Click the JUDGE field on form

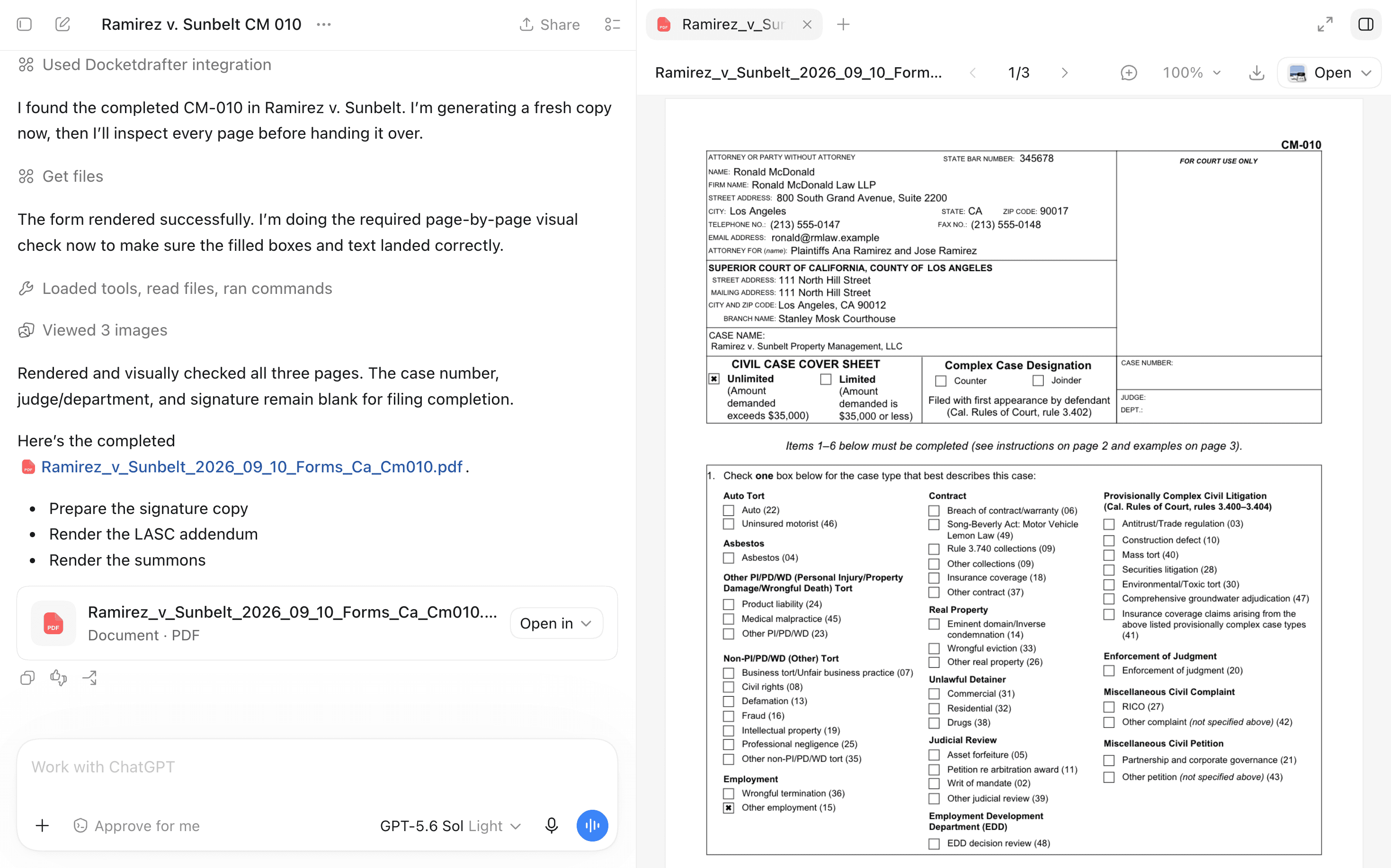pos(1219,397)
